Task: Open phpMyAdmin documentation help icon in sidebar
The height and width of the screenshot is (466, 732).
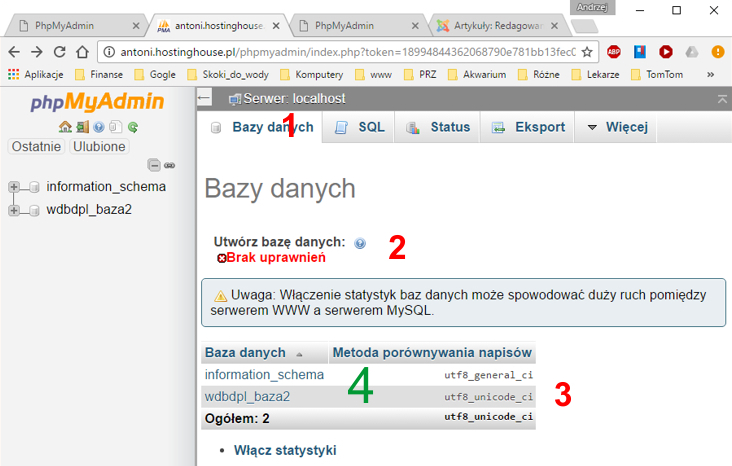Action: point(99,127)
